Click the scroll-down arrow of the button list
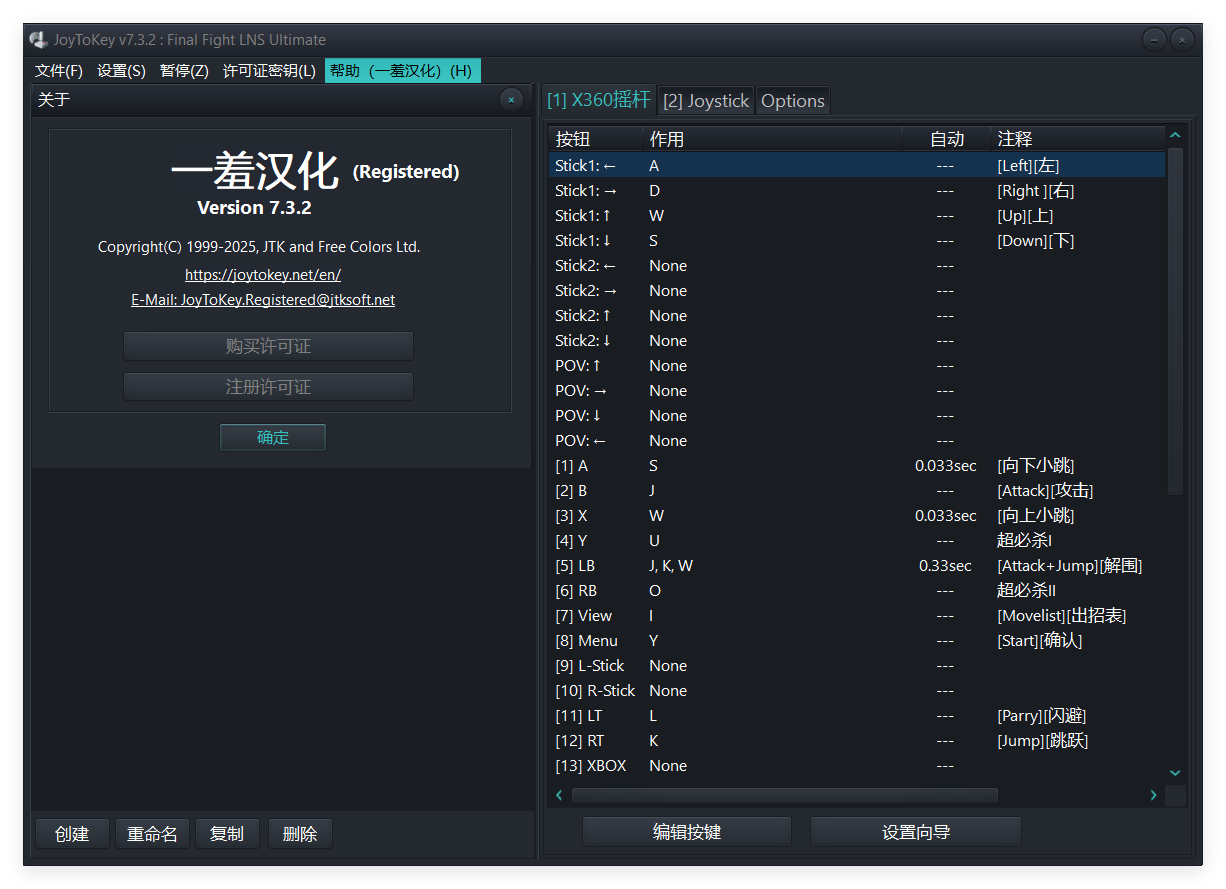 pos(1175,772)
